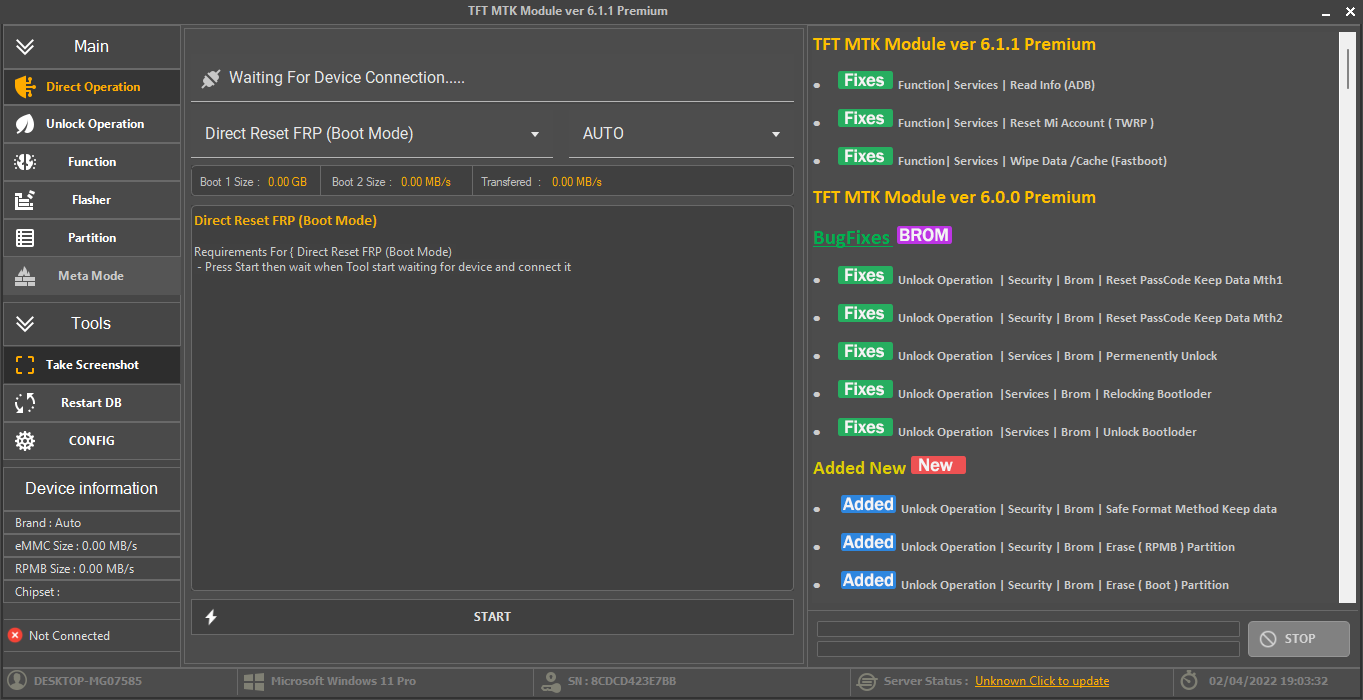Click the Function icon

(25, 162)
